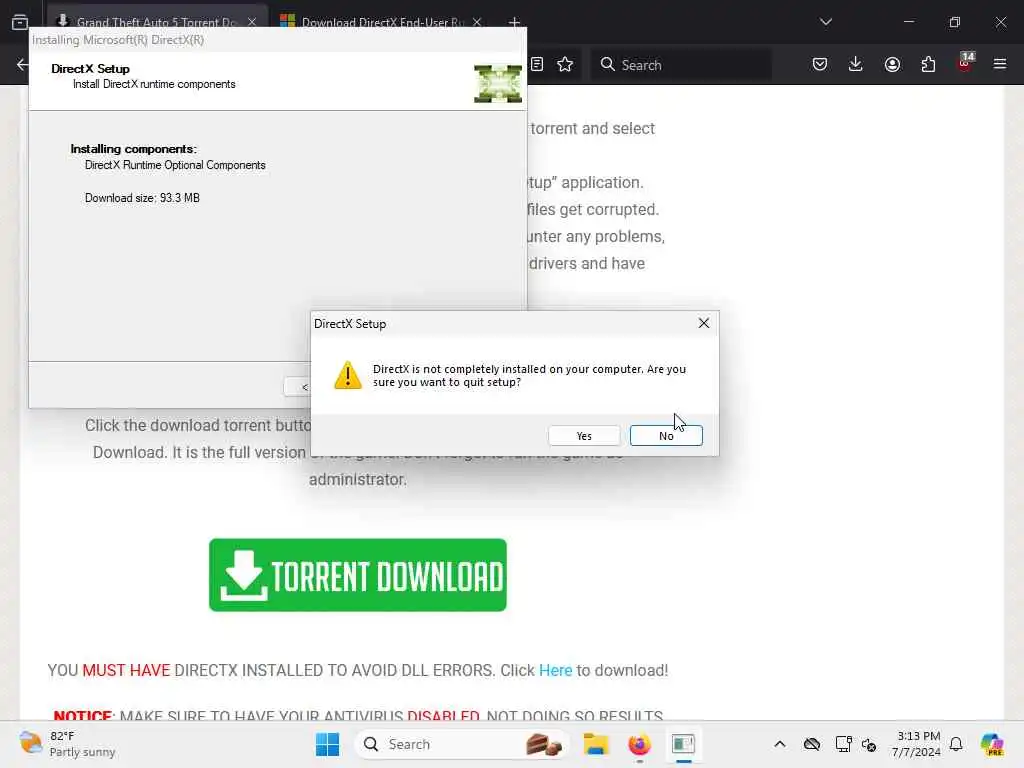Click the DirectX logo in the setup window
Screen dimensions: 1024x768
pyautogui.click(x=498, y=84)
